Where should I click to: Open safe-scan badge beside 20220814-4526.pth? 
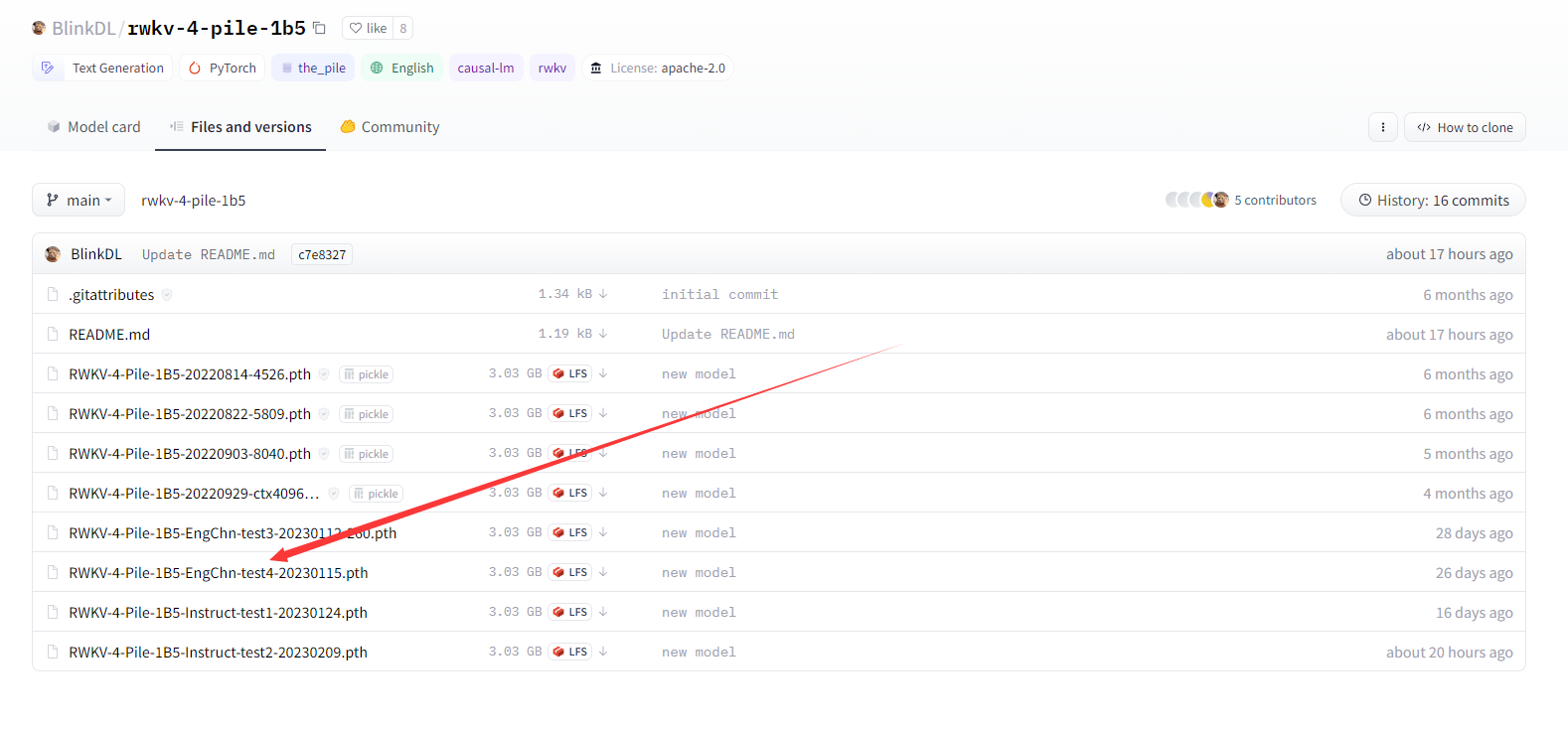pos(324,373)
